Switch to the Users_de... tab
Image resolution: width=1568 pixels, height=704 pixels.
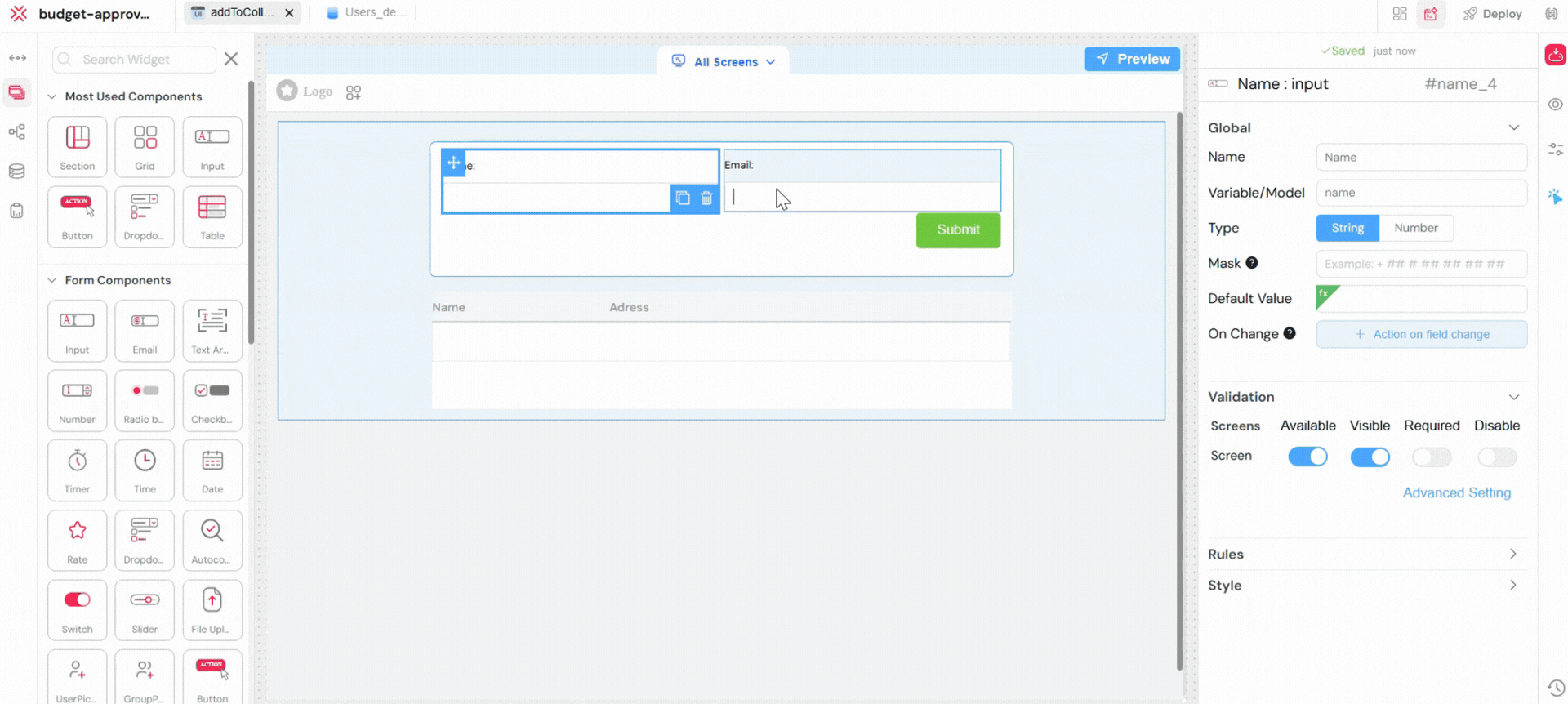367,12
